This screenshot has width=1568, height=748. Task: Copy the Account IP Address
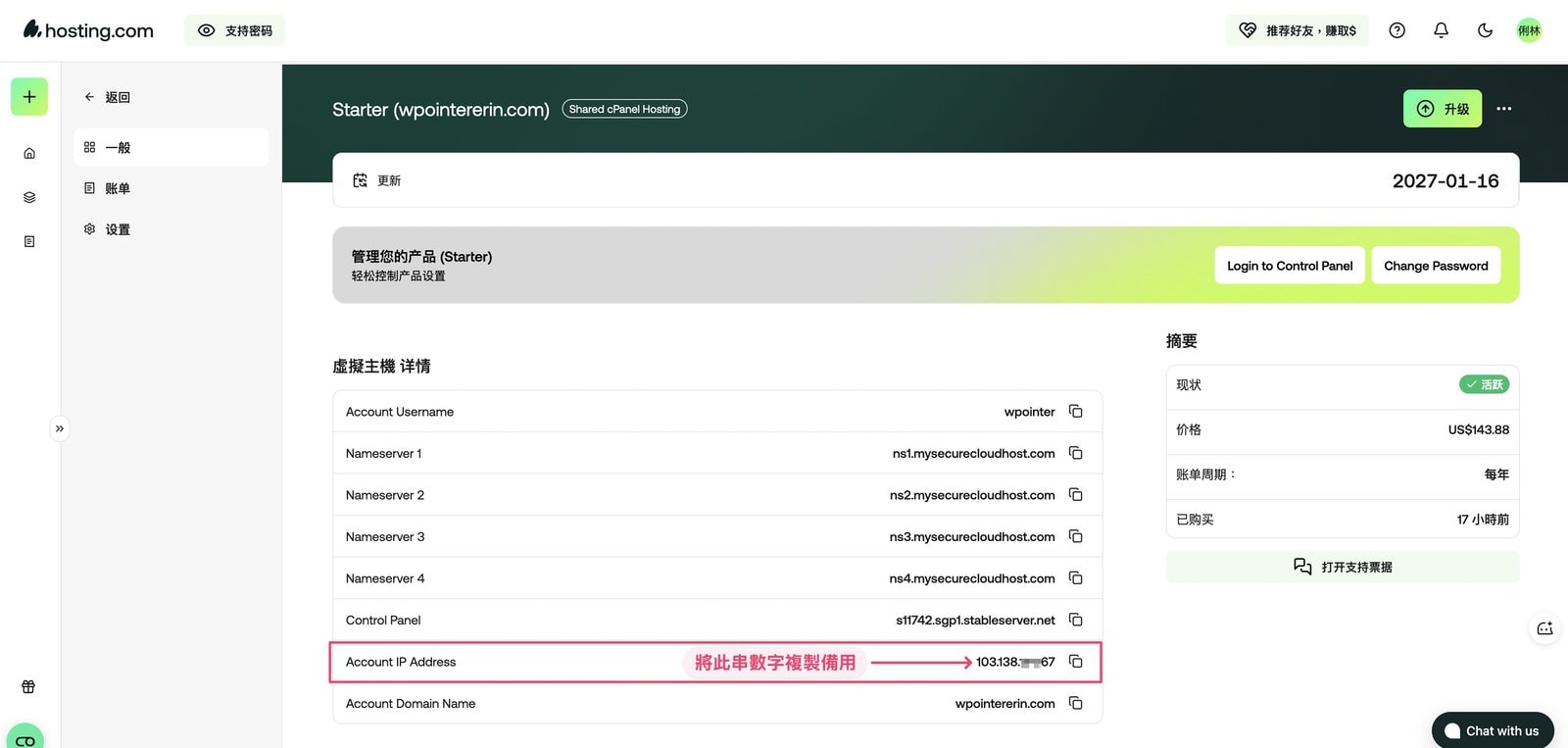(1075, 662)
